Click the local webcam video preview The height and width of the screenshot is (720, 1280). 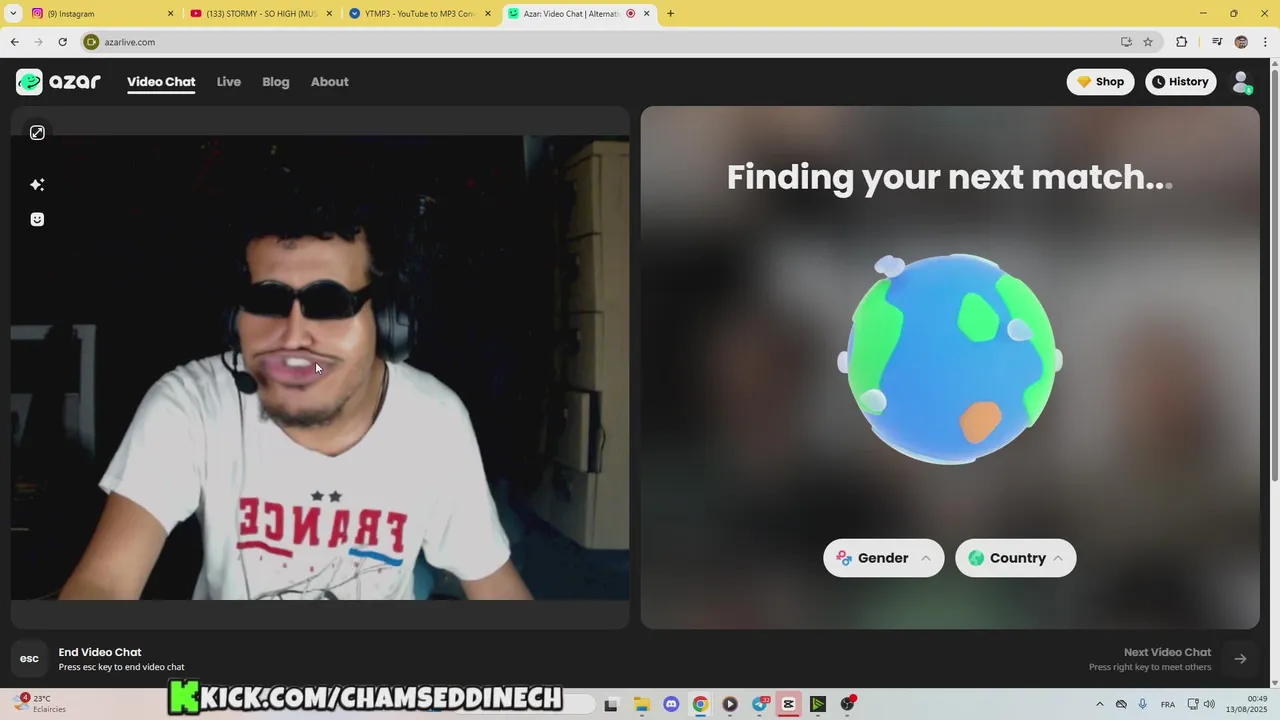[x=320, y=368]
